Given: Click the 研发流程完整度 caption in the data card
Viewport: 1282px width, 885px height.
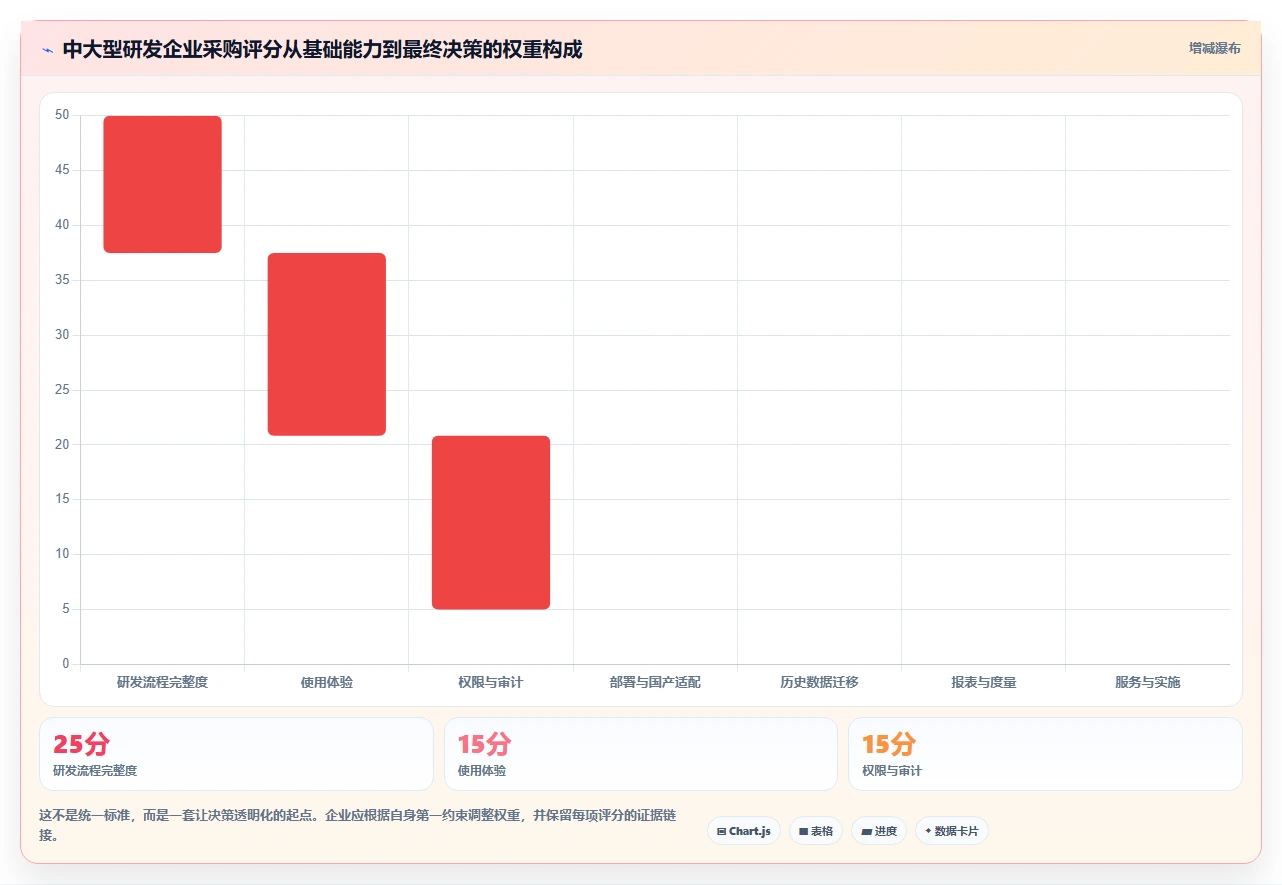Looking at the screenshot, I should [x=95, y=771].
